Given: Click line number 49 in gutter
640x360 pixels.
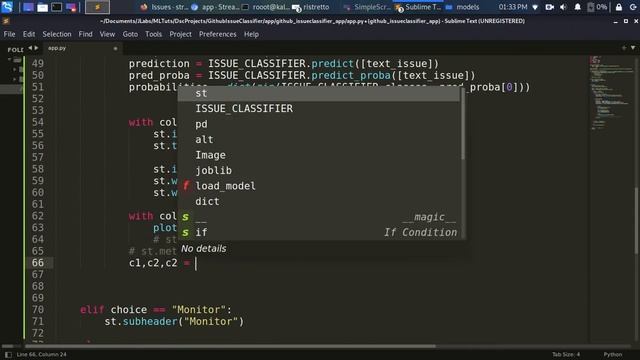Looking at the screenshot, I should coord(38,64).
